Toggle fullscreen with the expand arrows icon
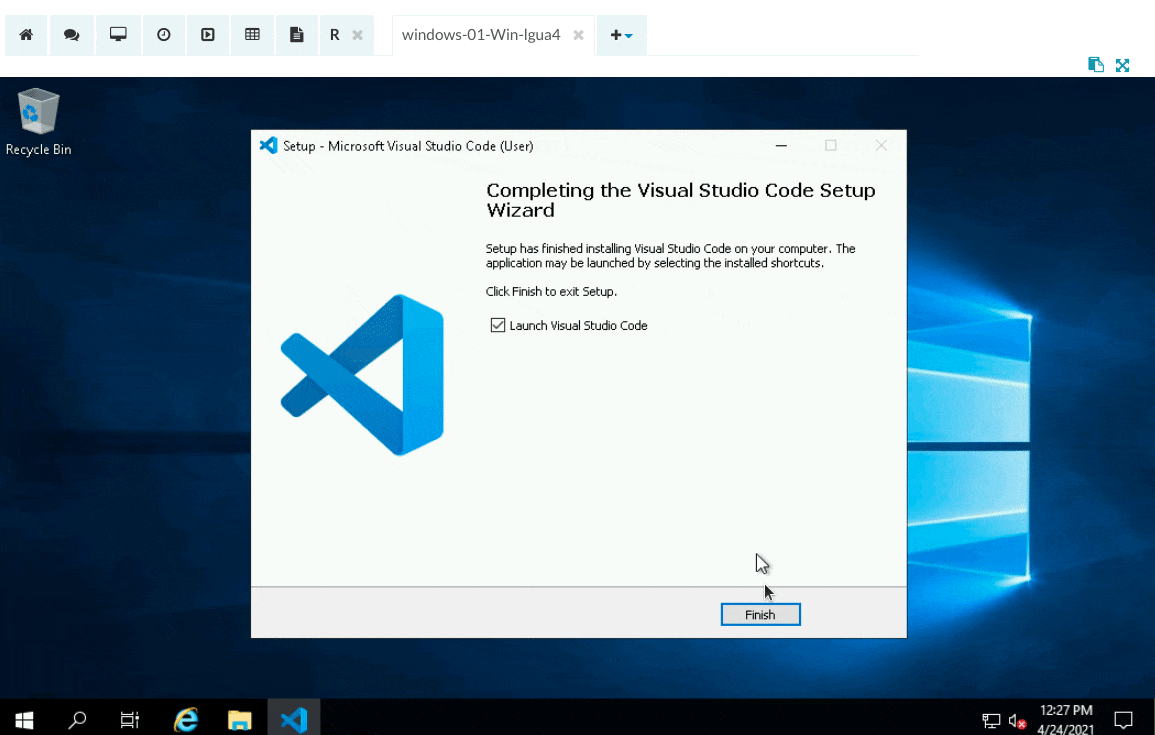This screenshot has height=735, width=1155. pyautogui.click(x=1122, y=65)
